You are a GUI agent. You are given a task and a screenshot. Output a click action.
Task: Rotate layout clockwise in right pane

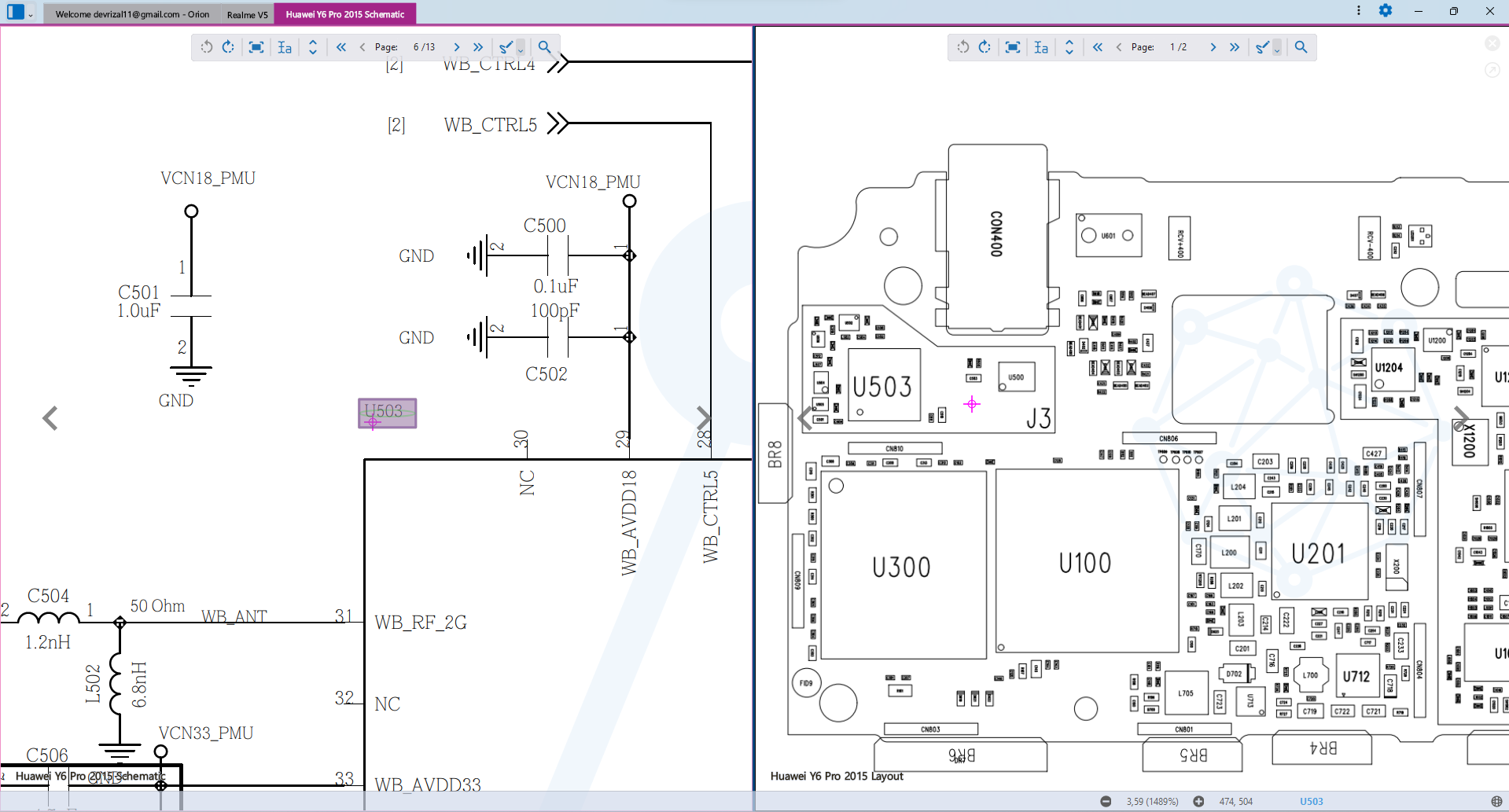pos(985,47)
